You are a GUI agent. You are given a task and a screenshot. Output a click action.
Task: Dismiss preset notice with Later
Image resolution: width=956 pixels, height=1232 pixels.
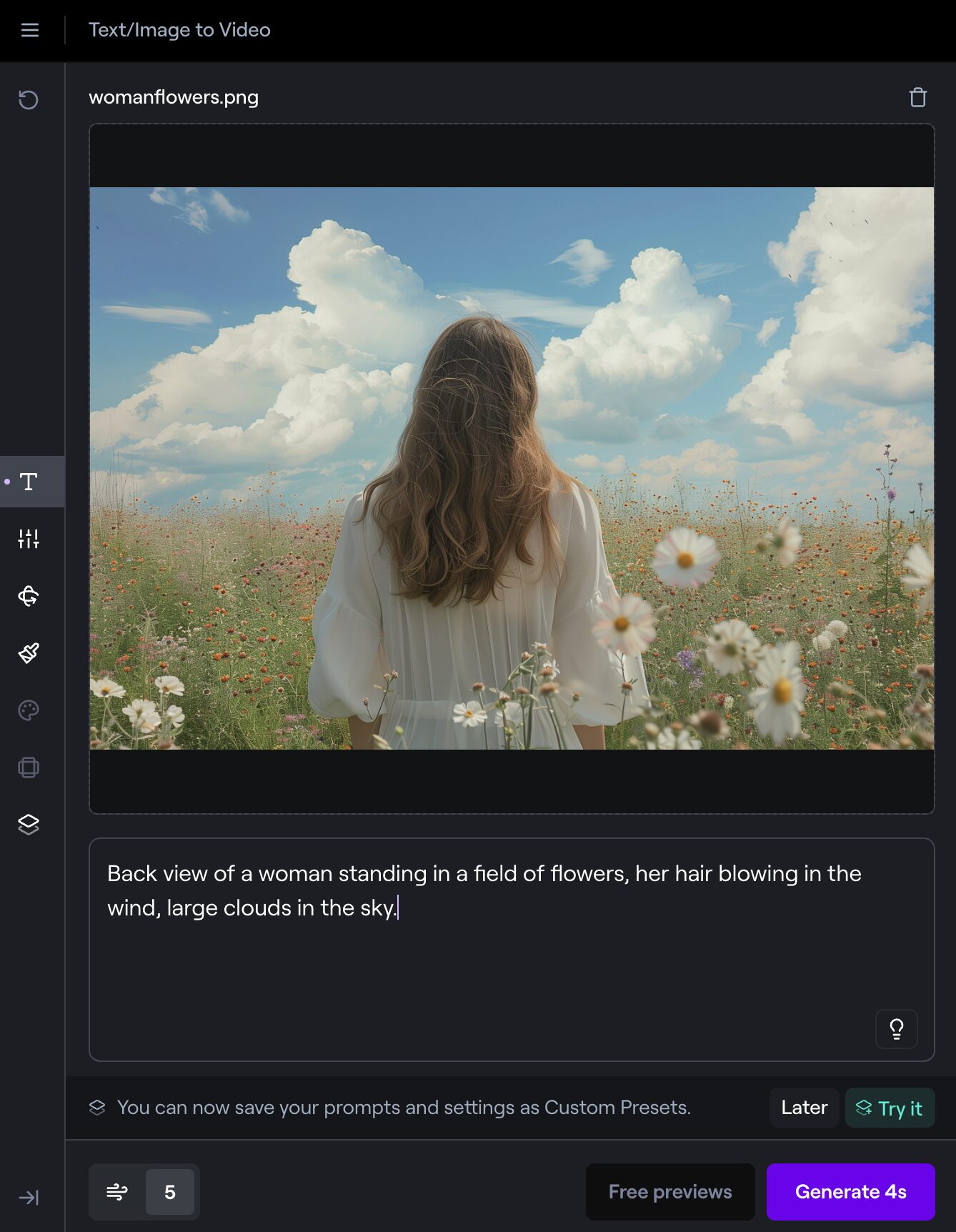804,1108
